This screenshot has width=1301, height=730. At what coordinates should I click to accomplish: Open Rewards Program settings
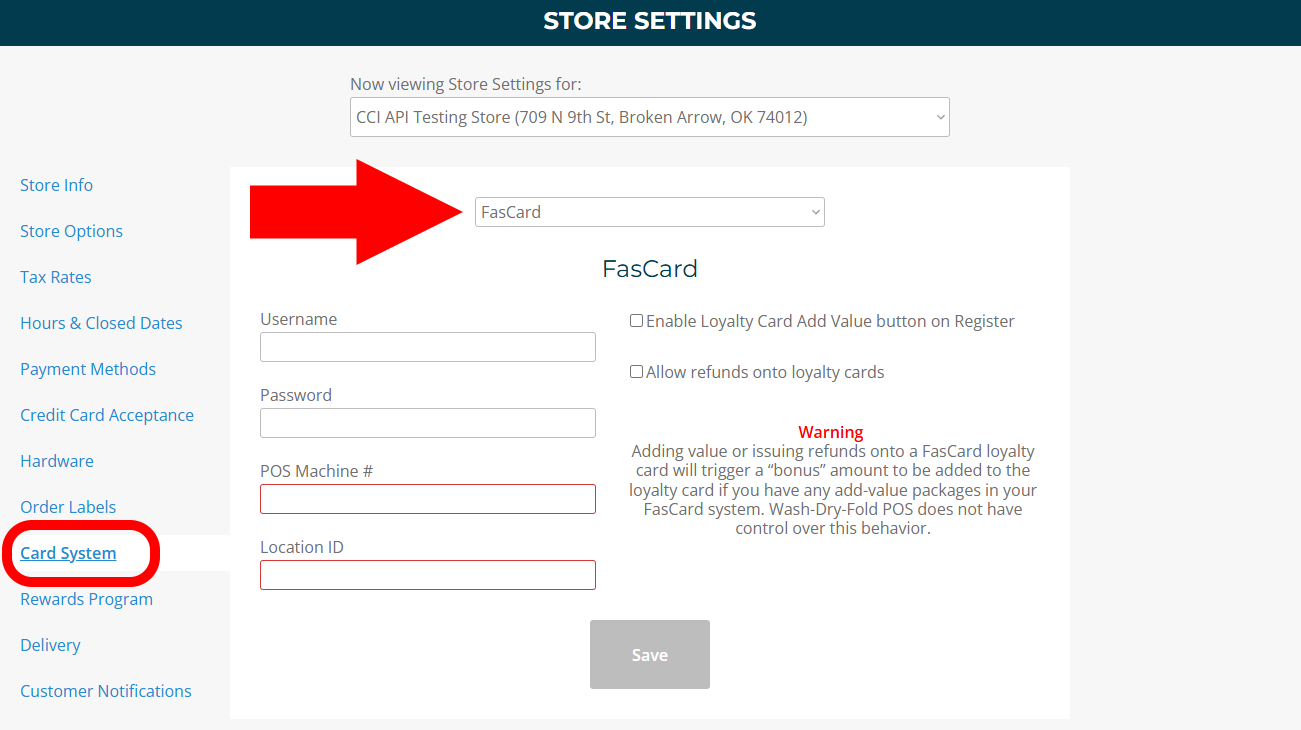[x=86, y=599]
